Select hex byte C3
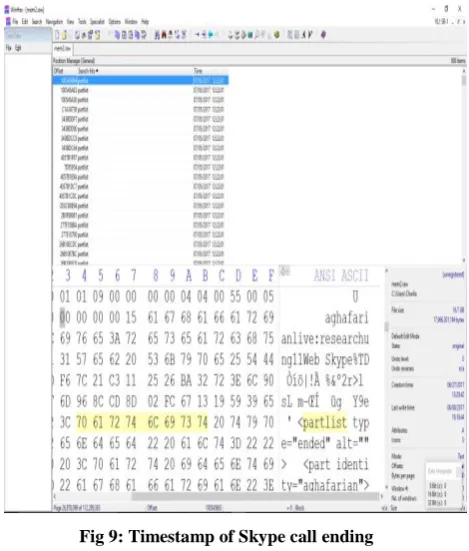469x551 pixels. point(115,381)
